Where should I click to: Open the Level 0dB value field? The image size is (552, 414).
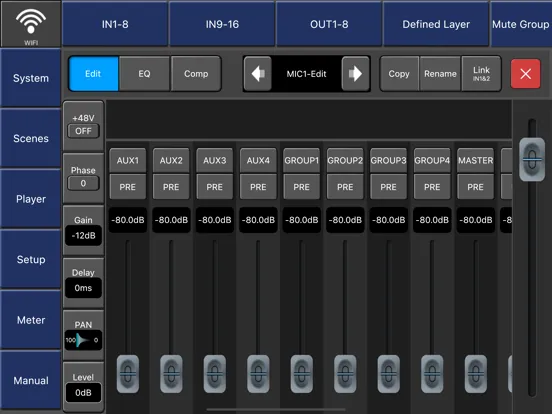[83, 392]
